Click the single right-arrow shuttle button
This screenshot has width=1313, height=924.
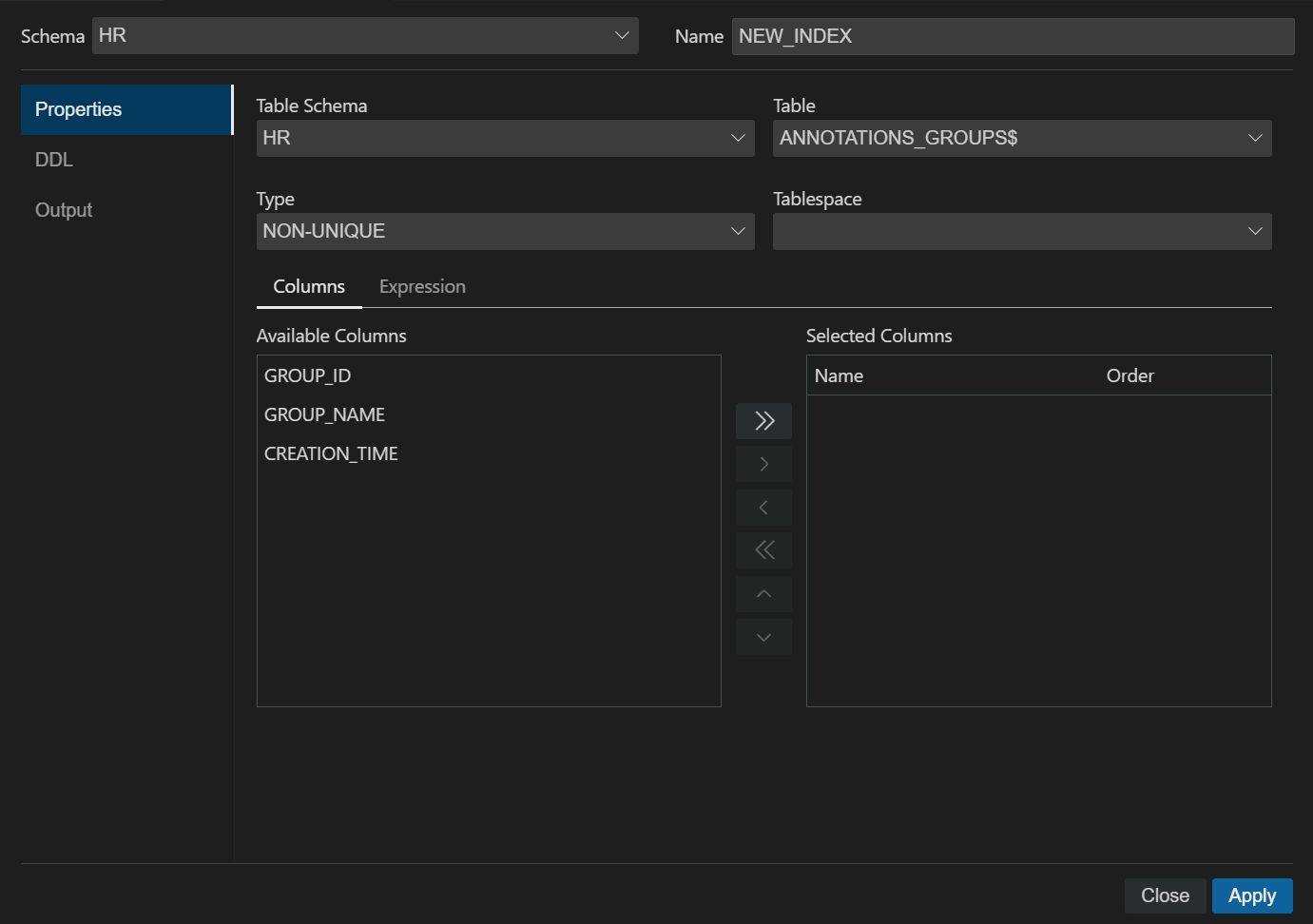[x=763, y=463]
